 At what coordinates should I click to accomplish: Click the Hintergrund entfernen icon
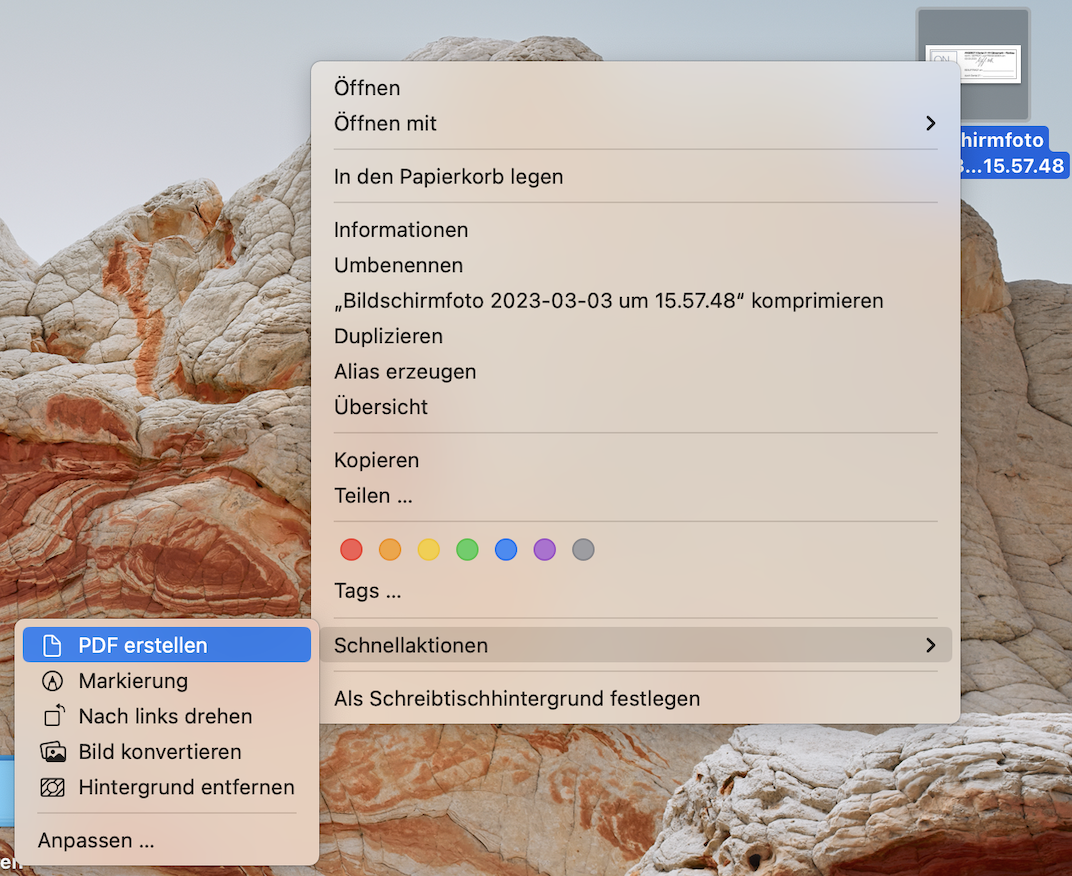coord(52,788)
